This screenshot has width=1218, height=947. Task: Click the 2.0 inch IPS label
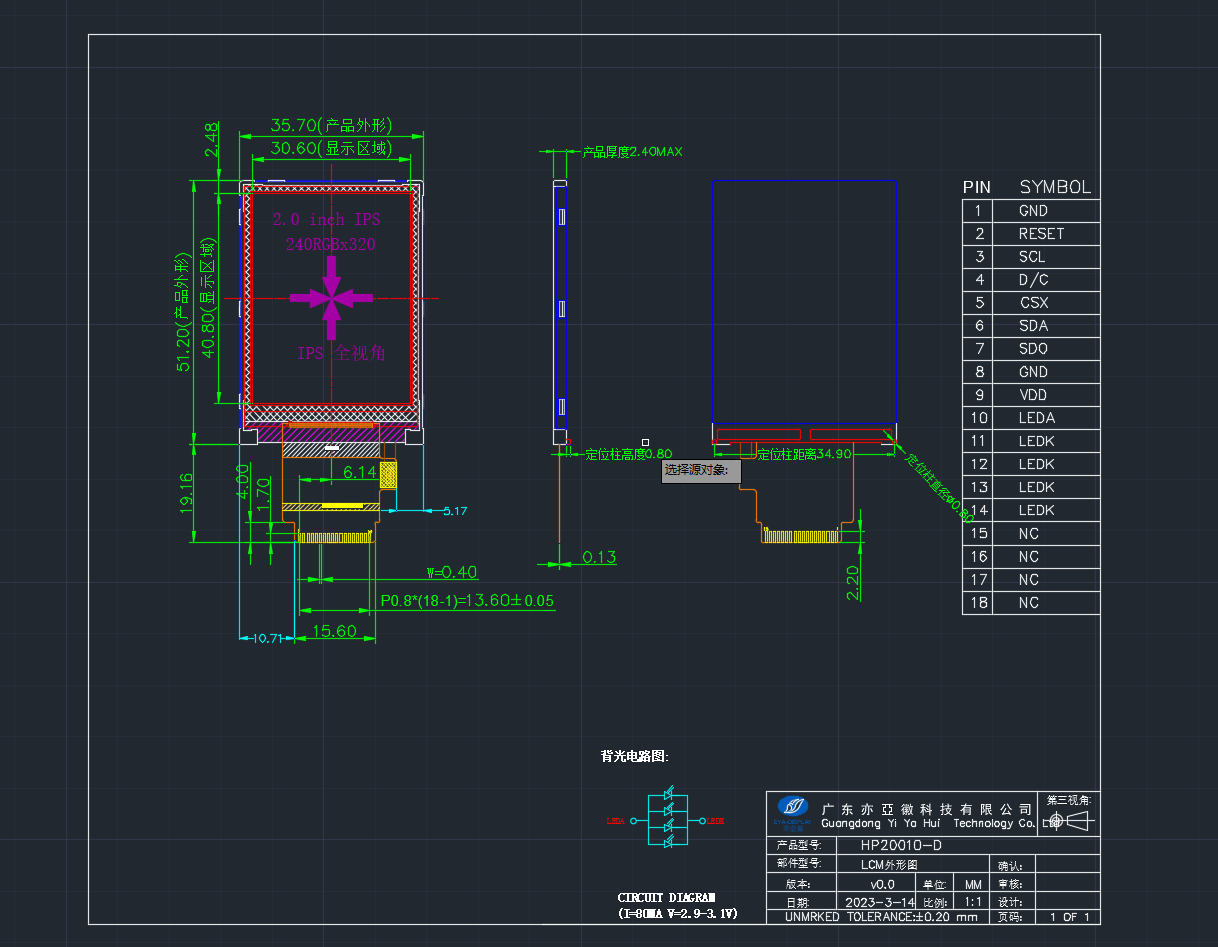pos(327,219)
